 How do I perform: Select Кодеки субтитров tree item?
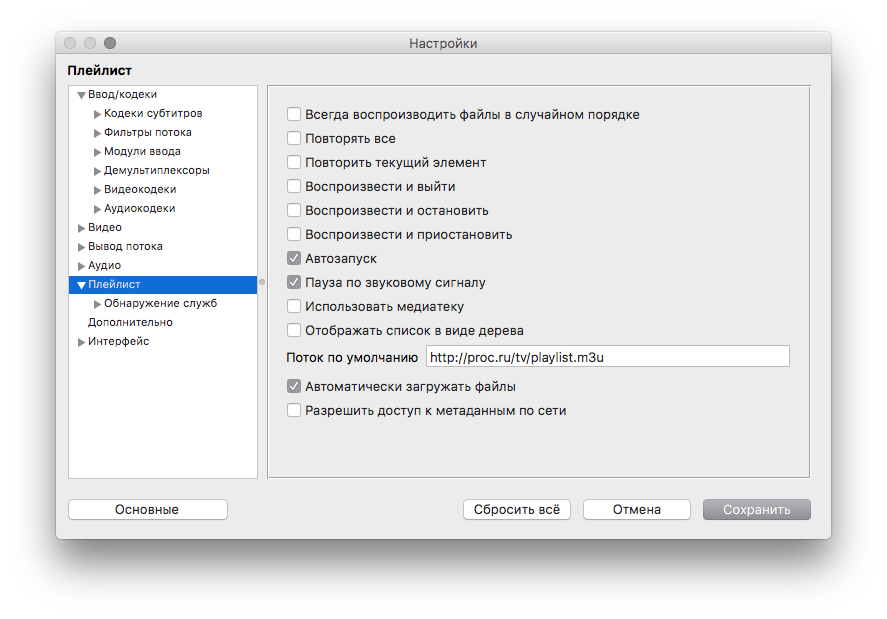(x=153, y=113)
